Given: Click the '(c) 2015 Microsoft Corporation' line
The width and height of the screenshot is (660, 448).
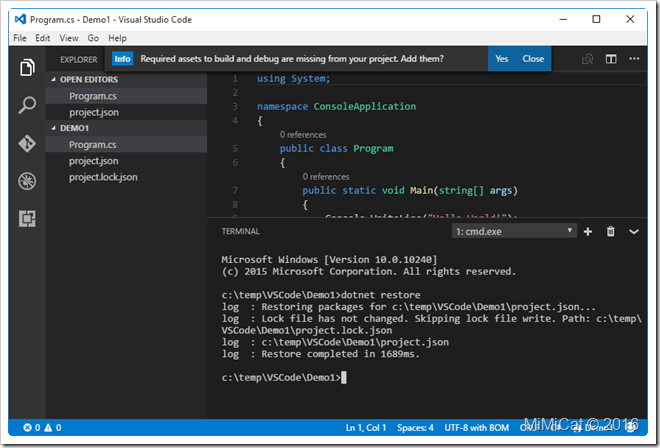Looking at the screenshot, I should point(369,272).
